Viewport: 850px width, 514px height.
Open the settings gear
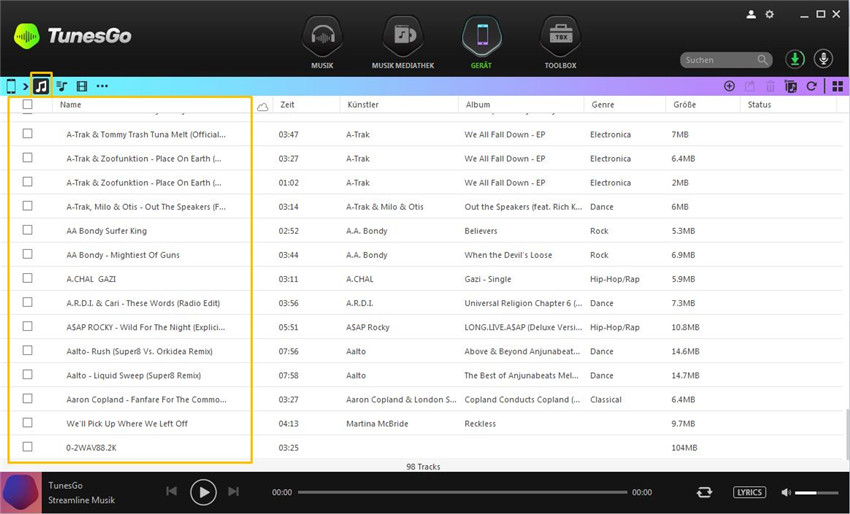pyautogui.click(x=769, y=15)
